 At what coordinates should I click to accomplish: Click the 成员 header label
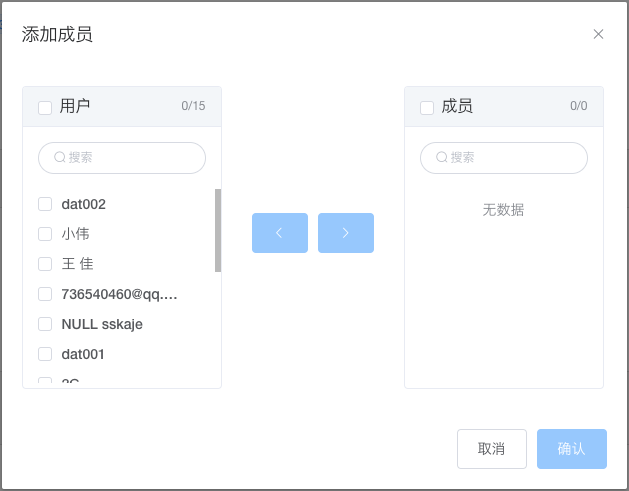pyautogui.click(x=457, y=106)
